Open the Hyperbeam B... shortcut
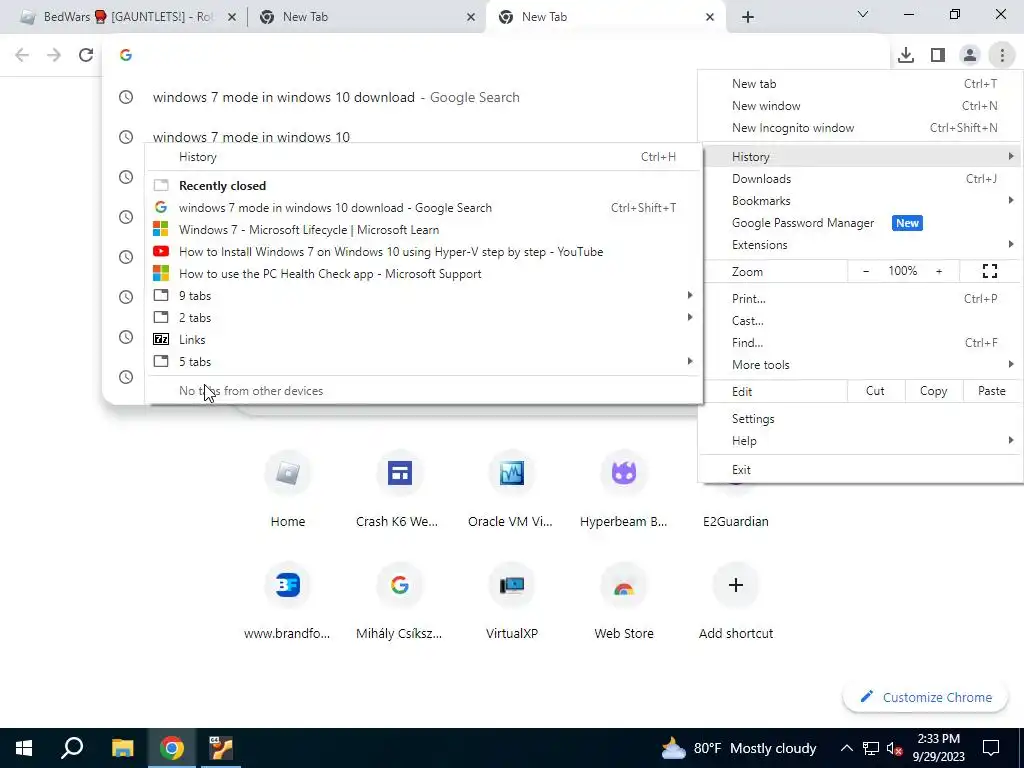 624,490
